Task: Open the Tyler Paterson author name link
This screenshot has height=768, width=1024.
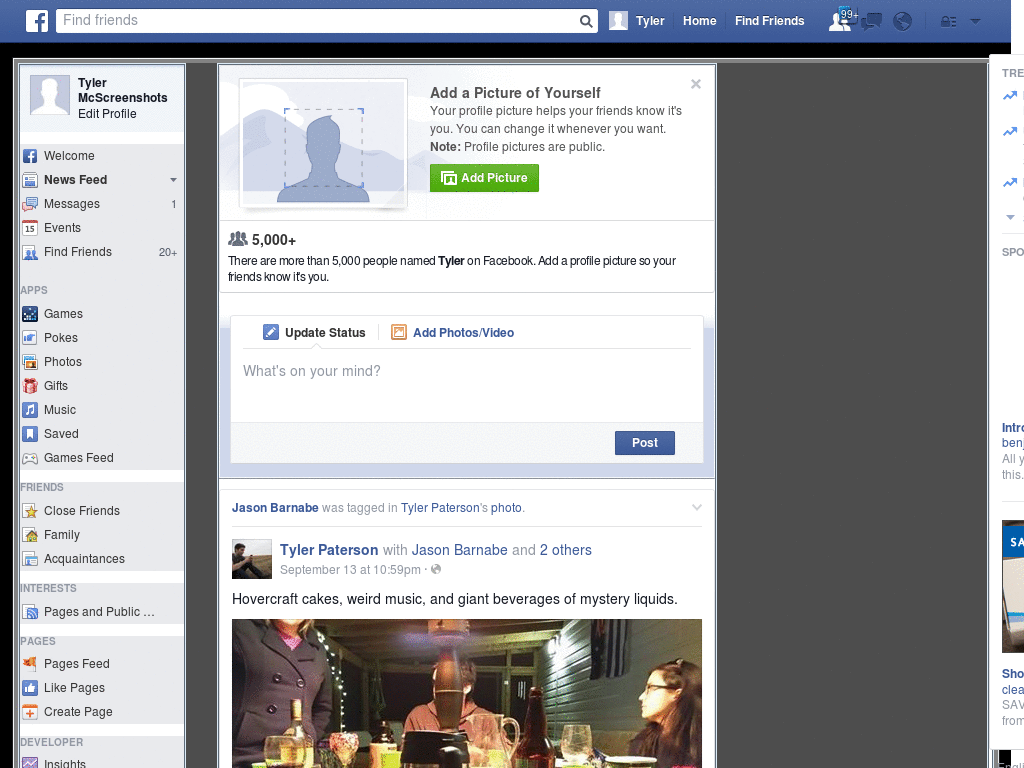Action: (x=329, y=550)
